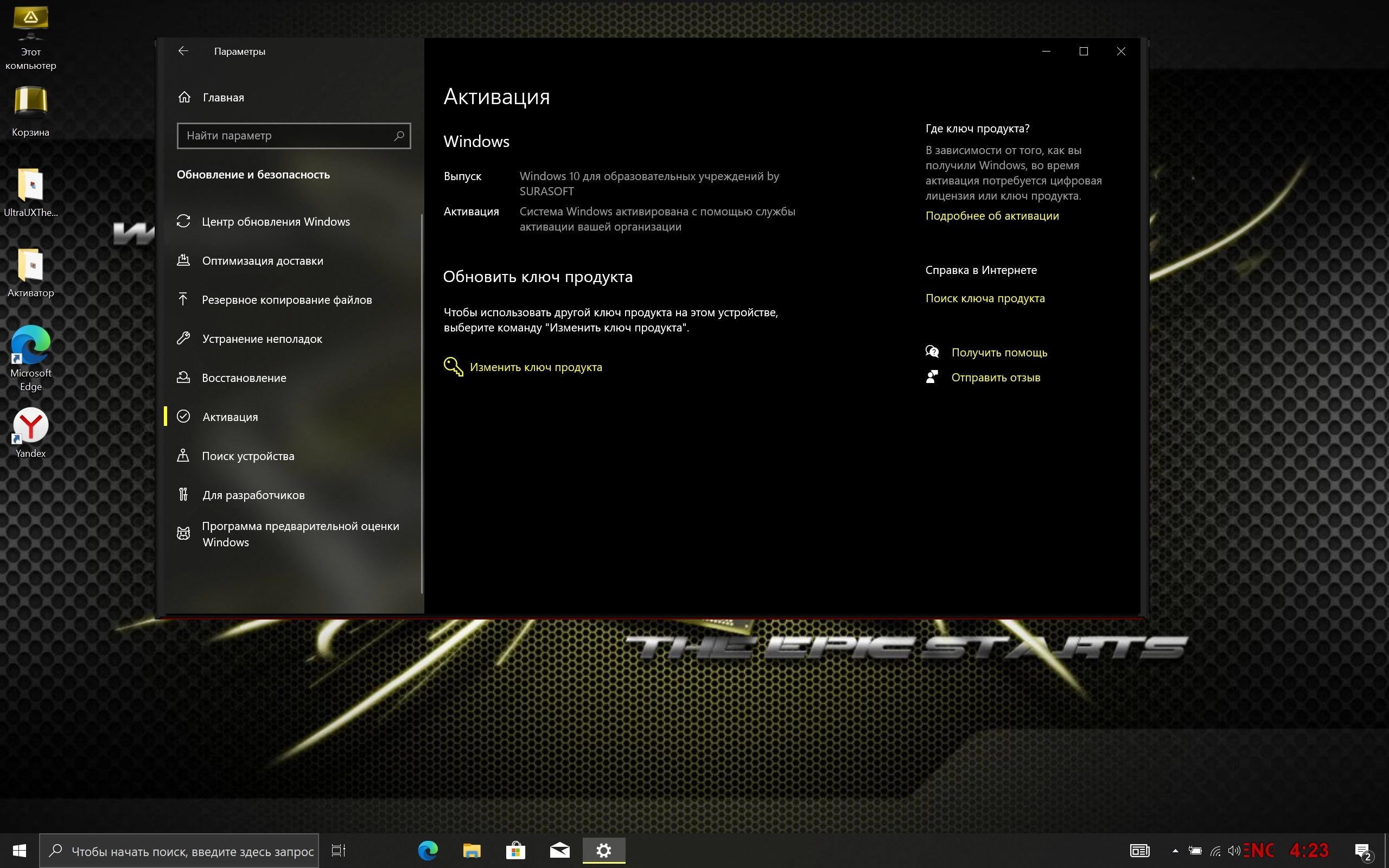Click the Найти параметр search field
This screenshot has width=1389, height=868.
284,136
